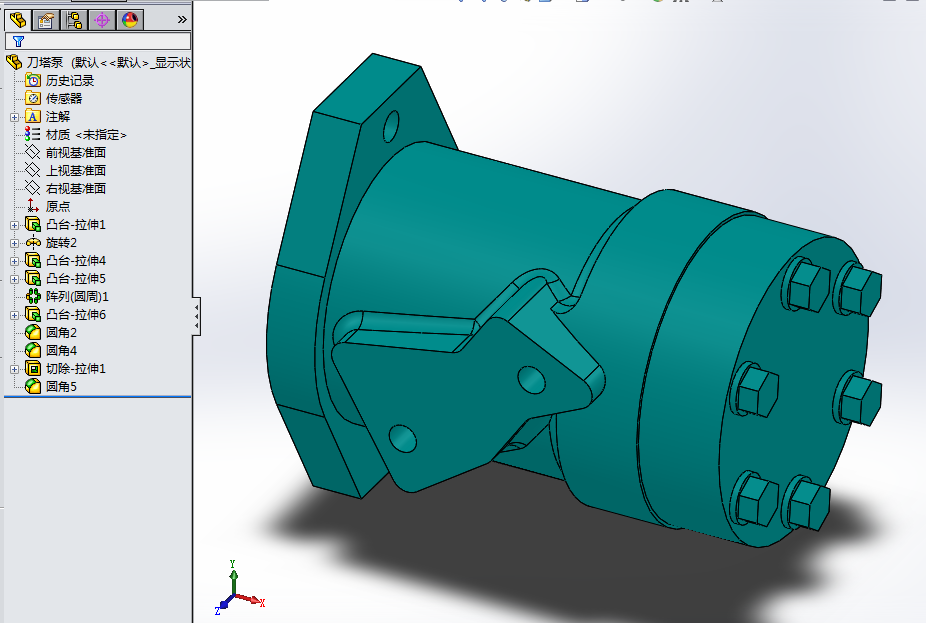Screen dimensions: 926x623
Task: Click the coordinate triad in the viewport
Action: (x=240, y=587)
